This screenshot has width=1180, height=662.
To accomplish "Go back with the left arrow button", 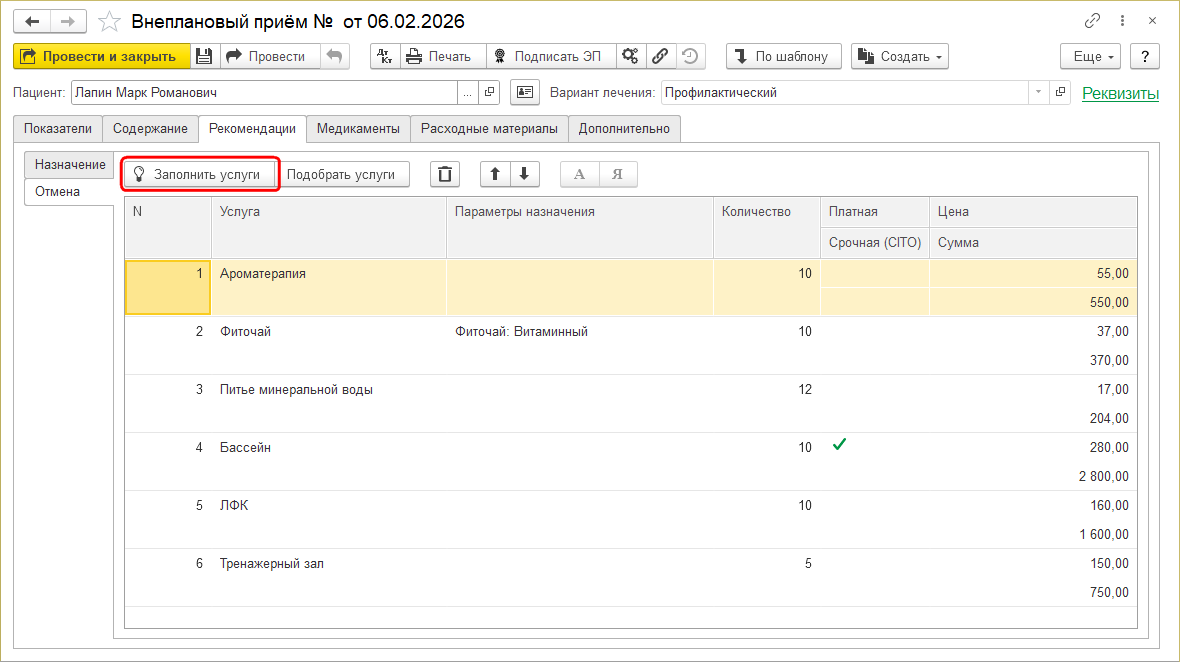I will coord(32,22).
